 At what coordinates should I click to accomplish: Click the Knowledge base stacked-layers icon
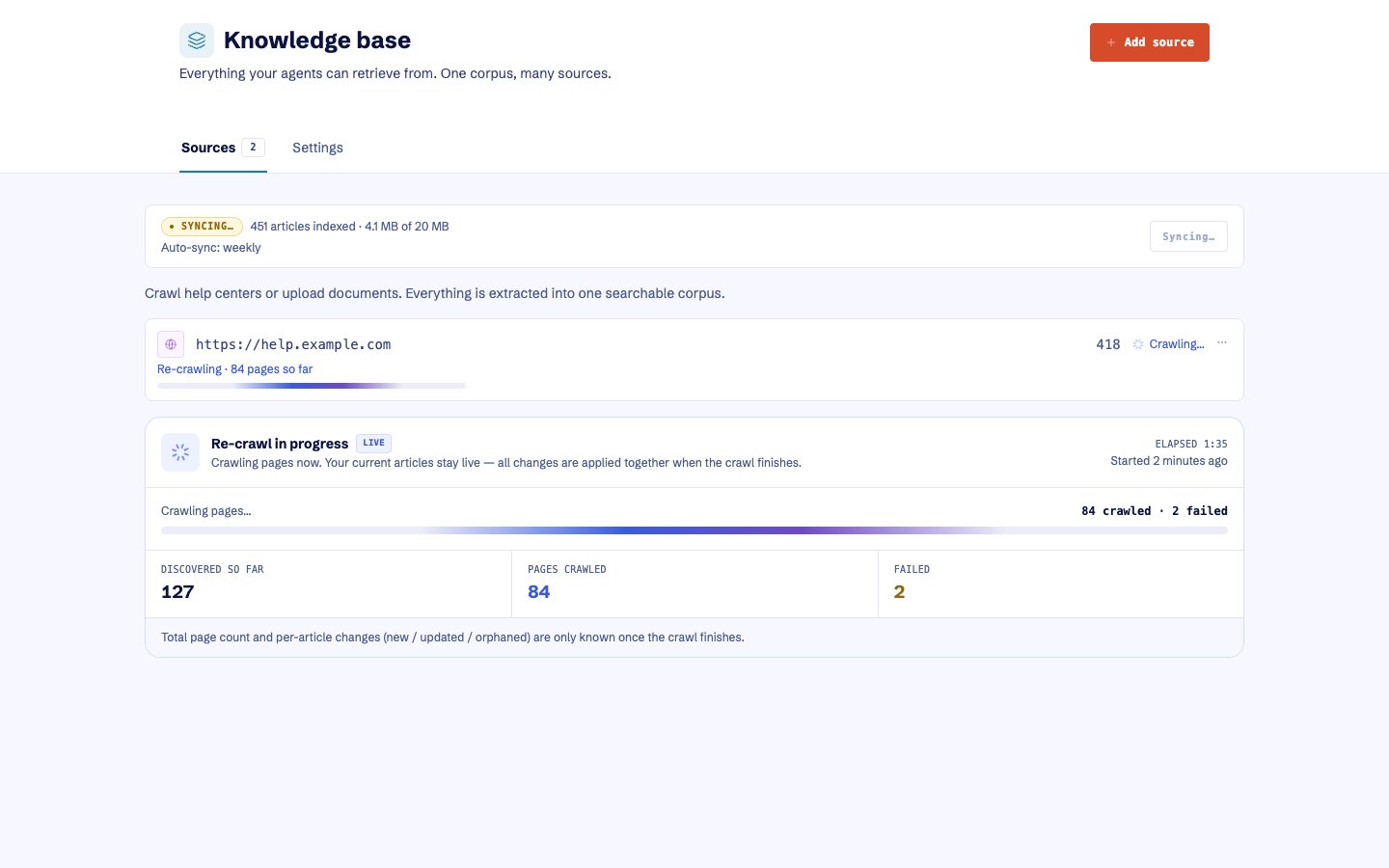tap(197, 41)
